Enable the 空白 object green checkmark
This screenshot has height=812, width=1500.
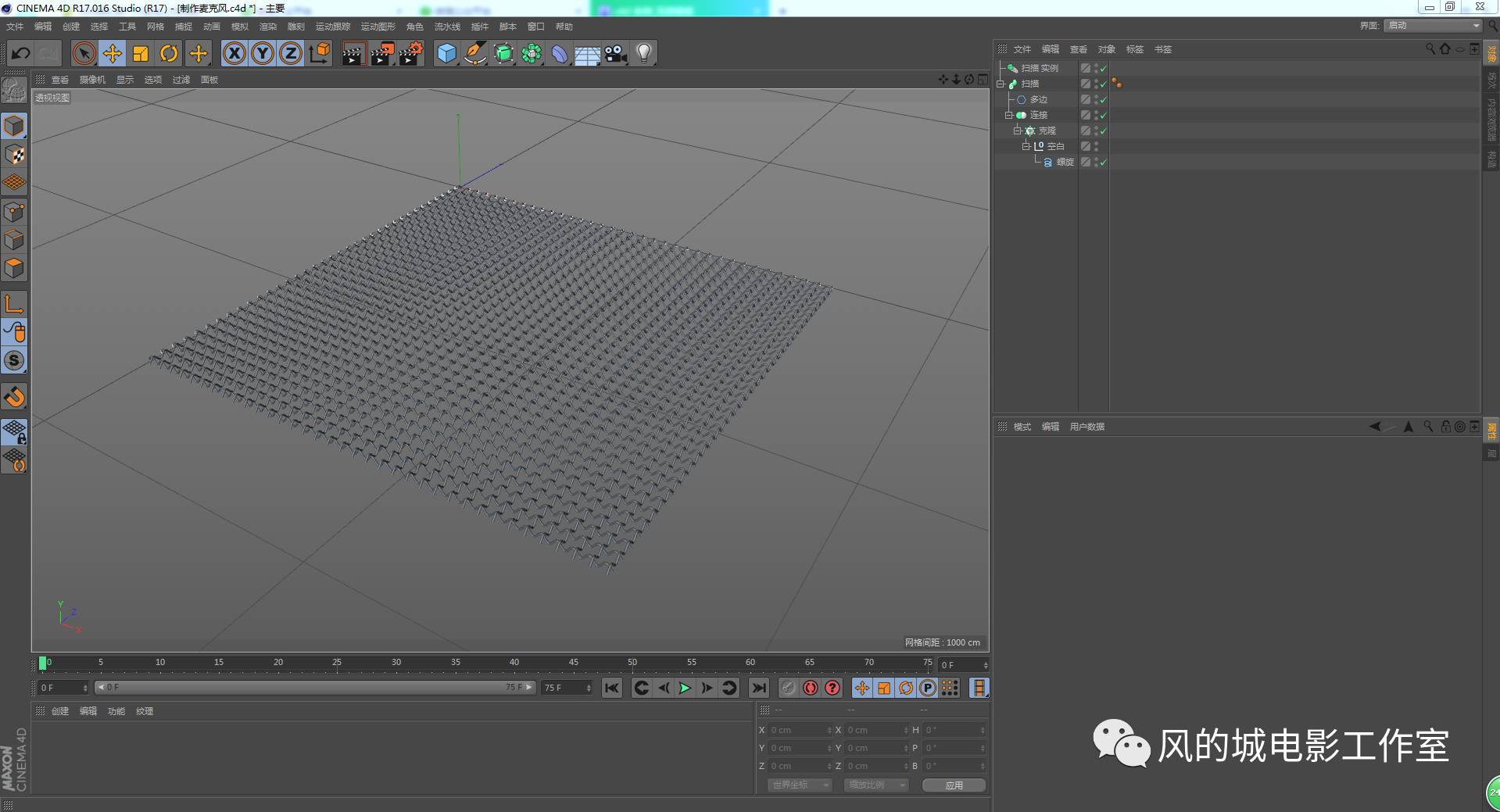point(1102,146)
